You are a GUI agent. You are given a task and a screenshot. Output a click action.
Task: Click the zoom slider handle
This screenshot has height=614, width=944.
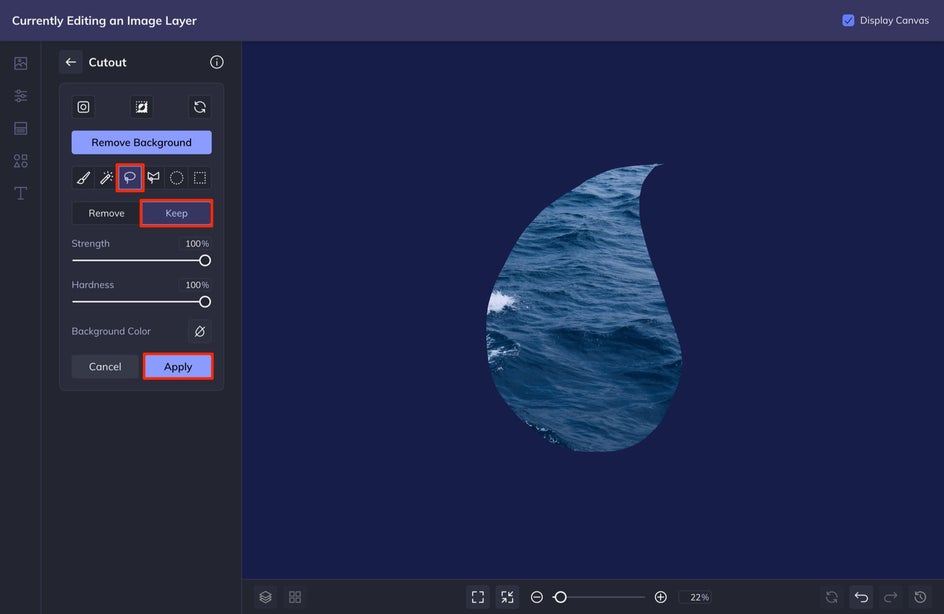560,597
